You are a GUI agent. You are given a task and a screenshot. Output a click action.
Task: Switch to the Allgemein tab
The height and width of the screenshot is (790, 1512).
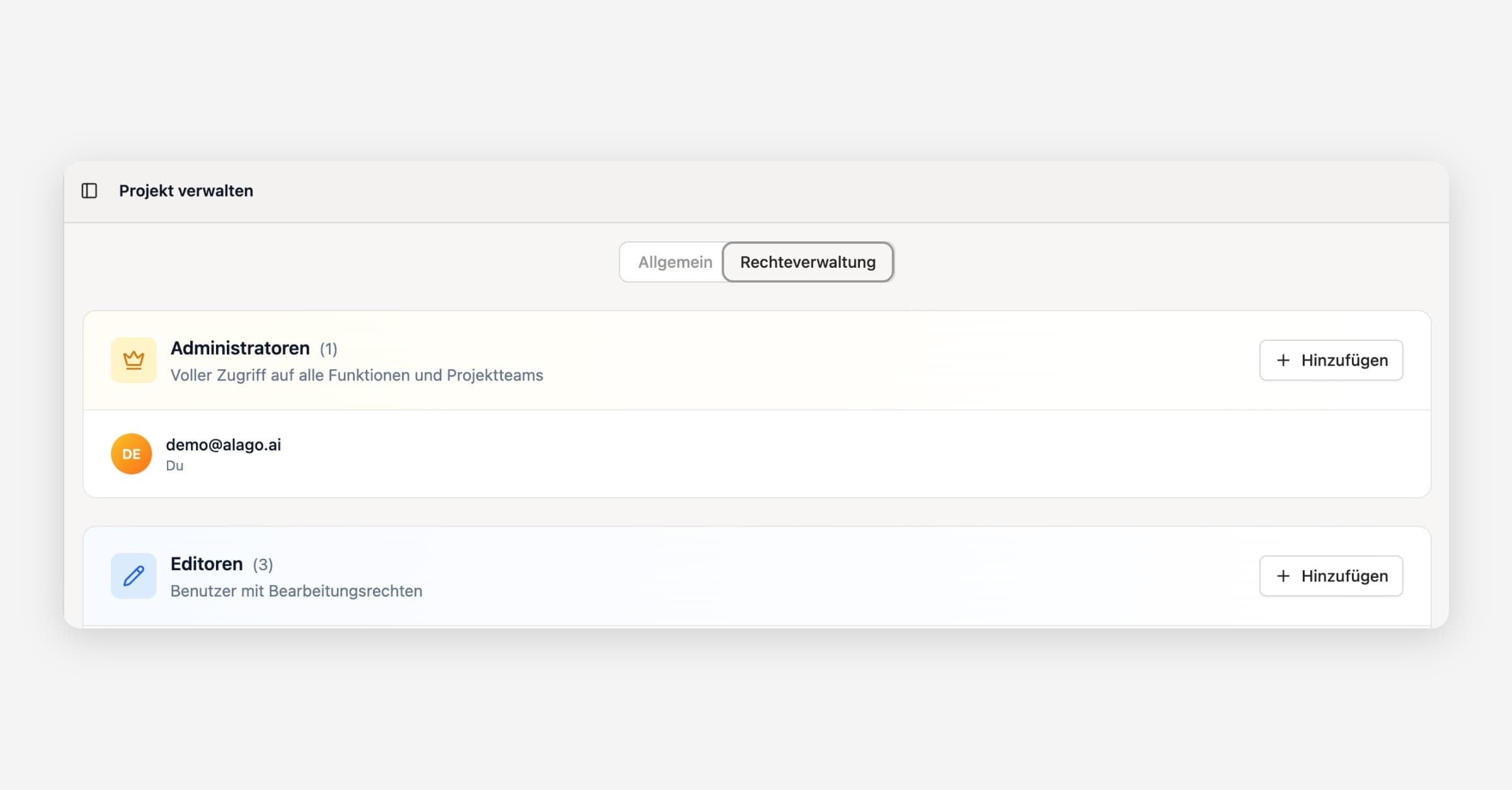point(675,262)
